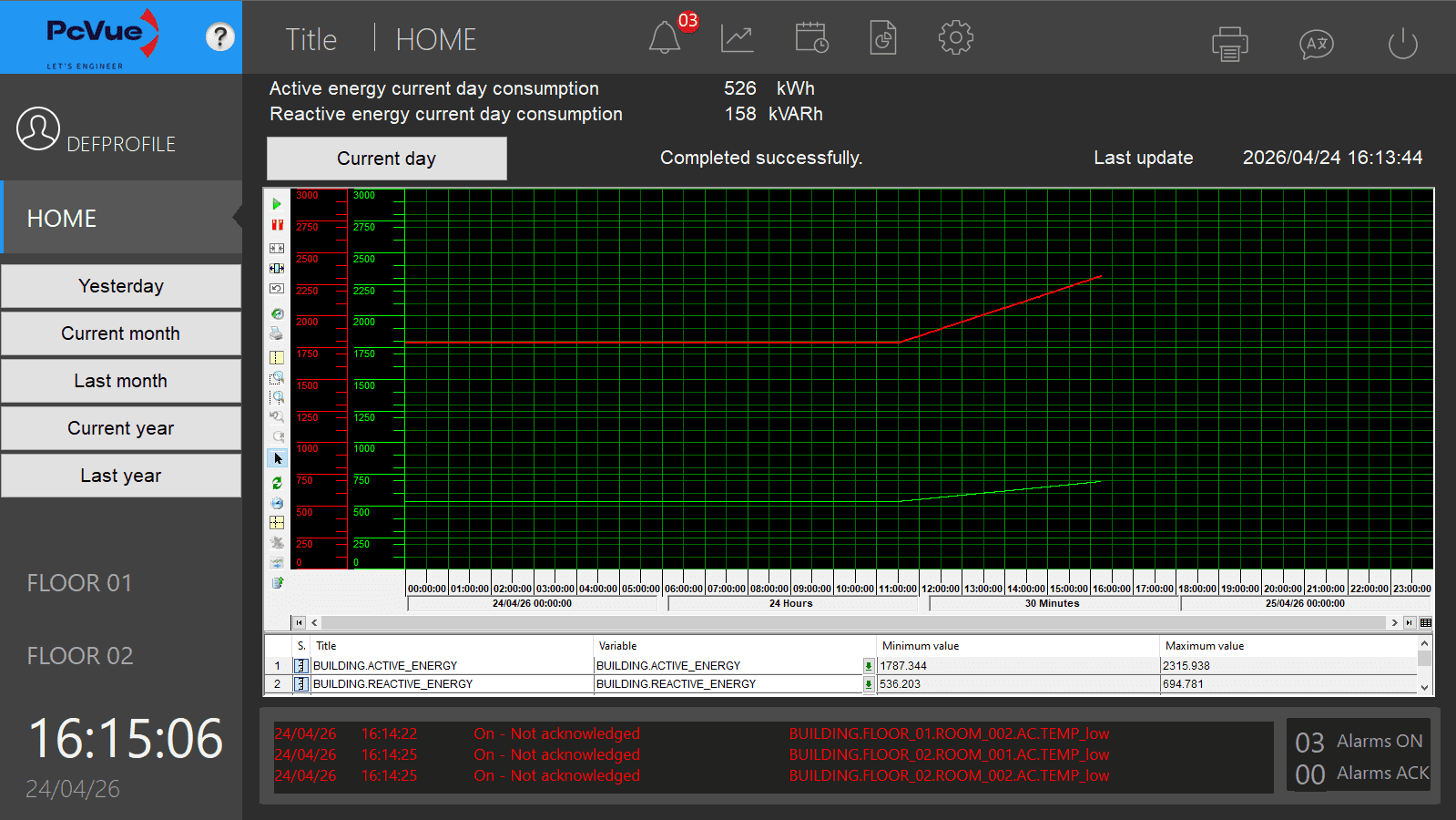Viewport: 1456px width, 820px height.
Task: Open the alarms bell icon
Action: pyautogui.click(x=665, y=39)
